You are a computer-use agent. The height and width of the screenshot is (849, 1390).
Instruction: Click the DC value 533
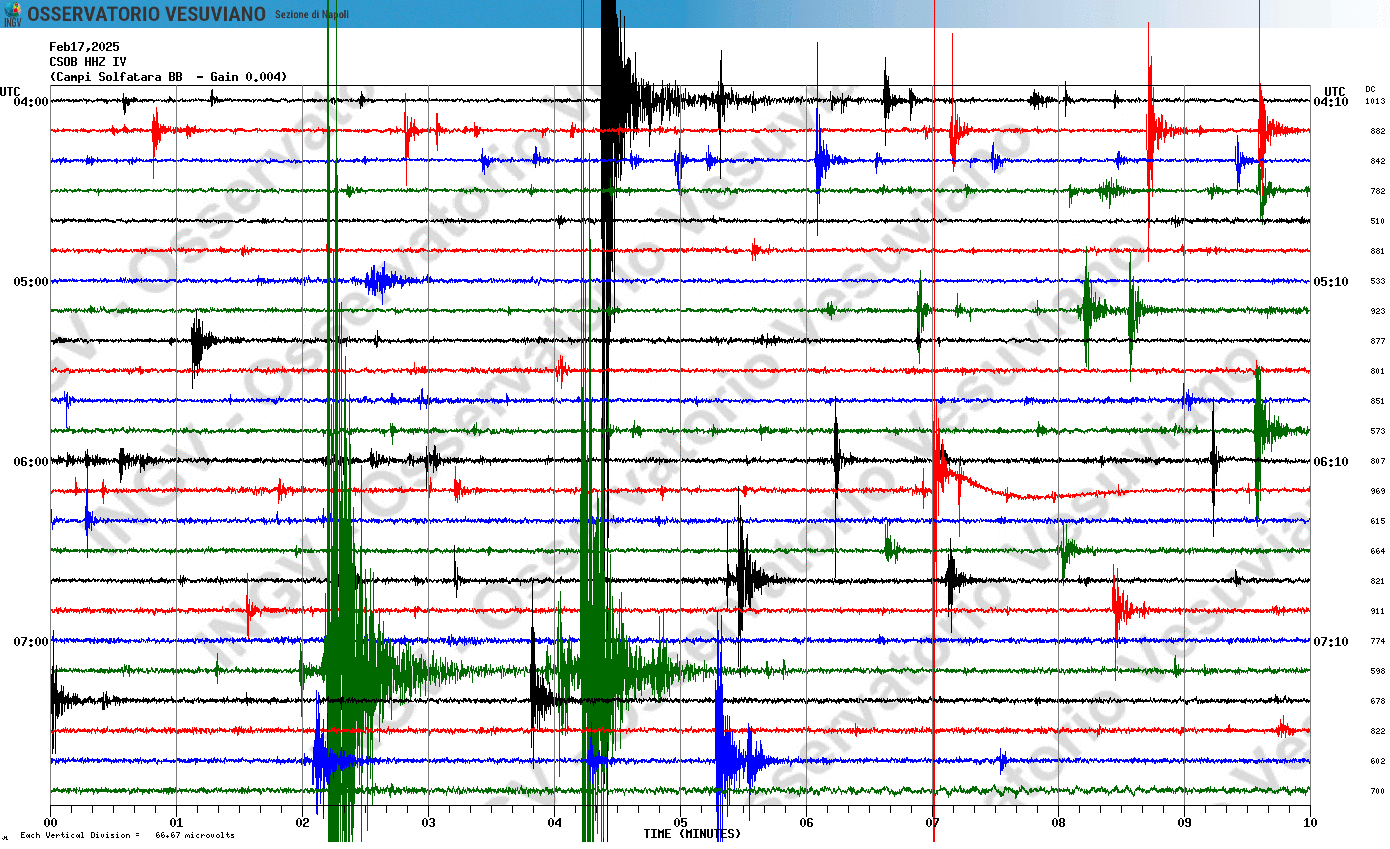coord(1377,281)
